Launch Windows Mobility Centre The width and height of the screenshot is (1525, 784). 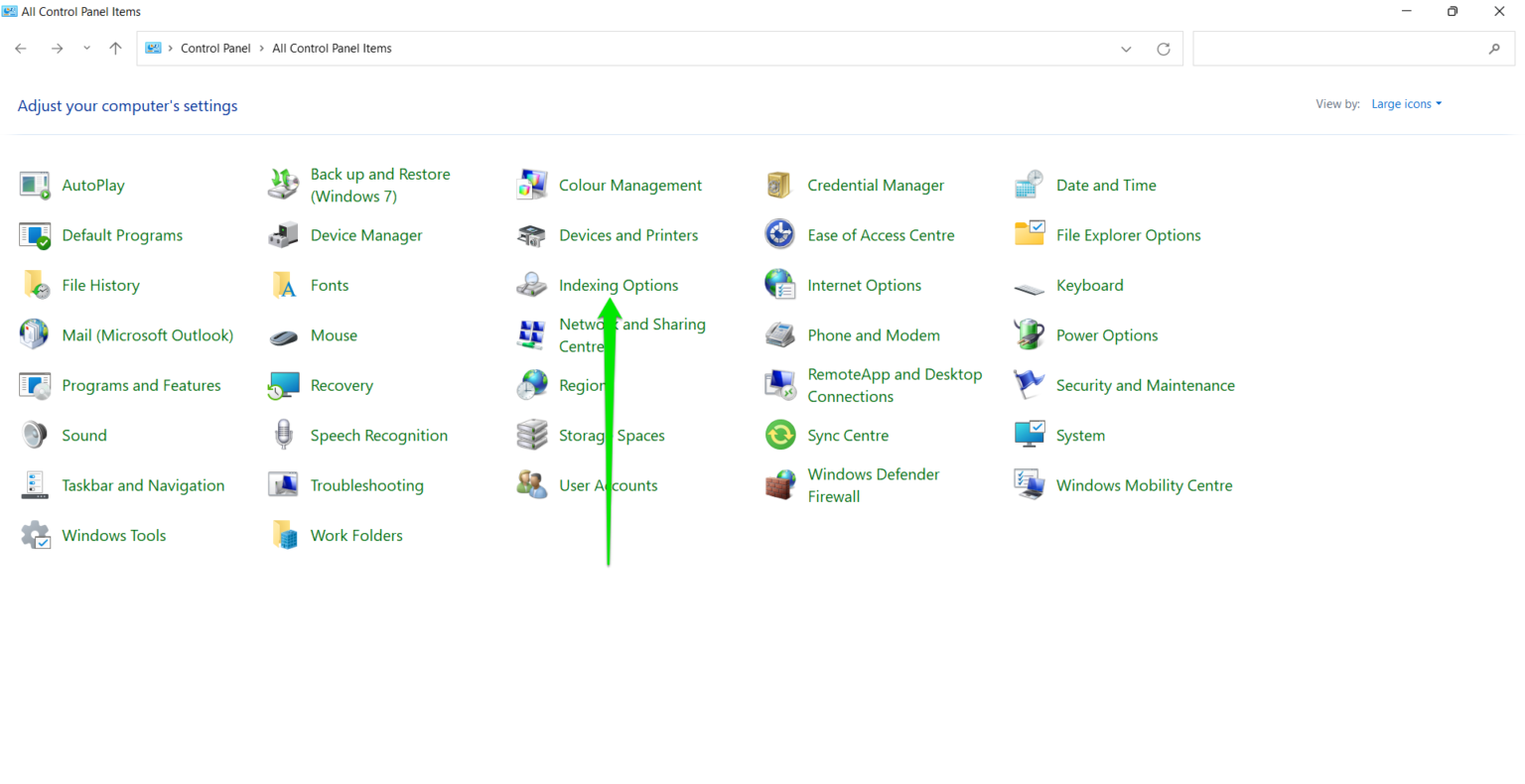tap(1144, 485)
